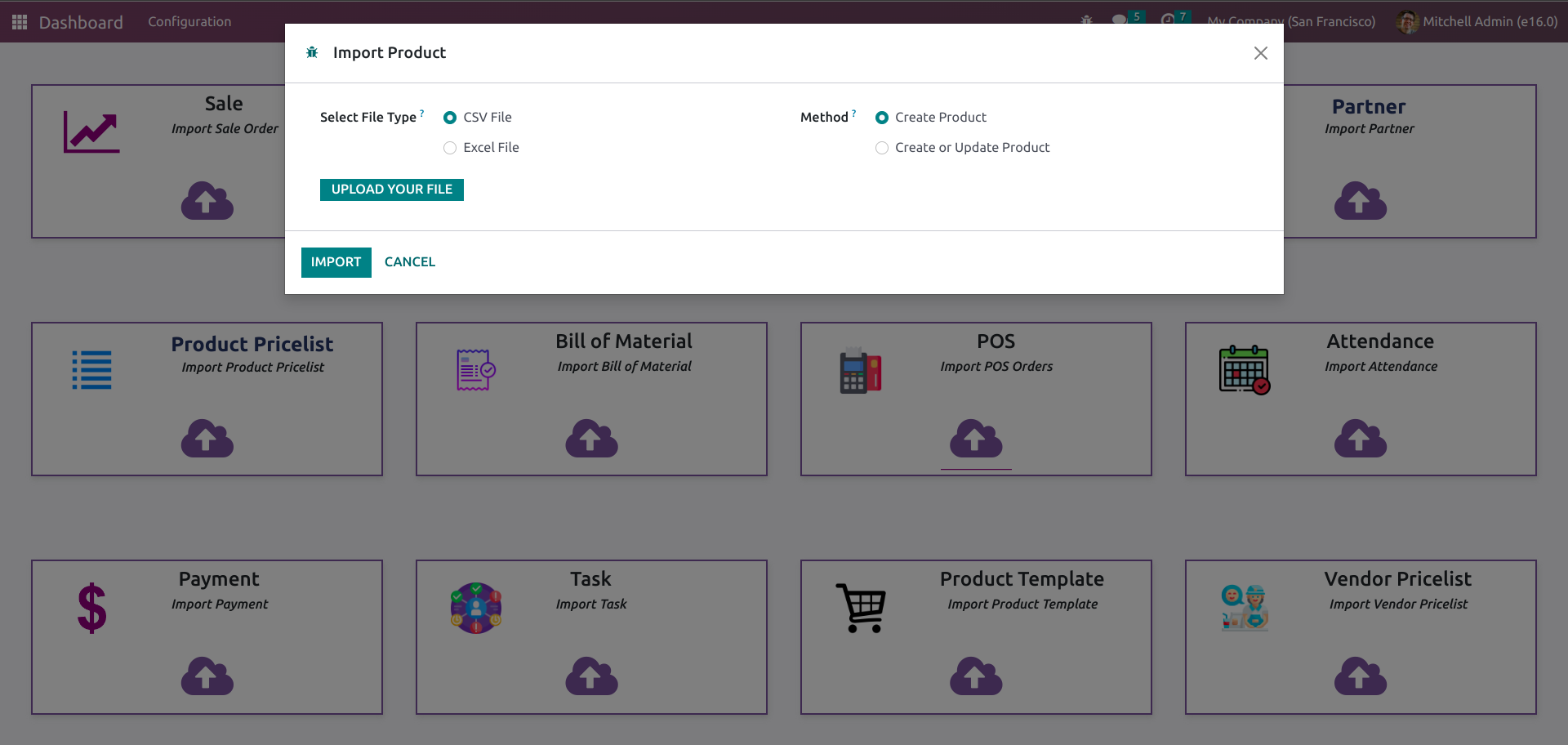The image size is (1568, 745).
Task: Open the apps grid menu icon
Action: [20, 22]
